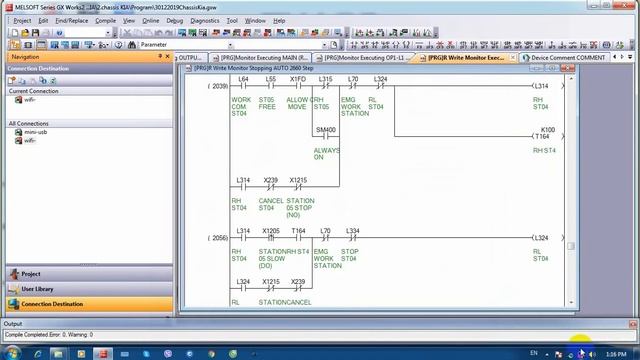
Task: Click the new connection icon in Navigation
Action: pyautogui.click(x=12, y=80)
